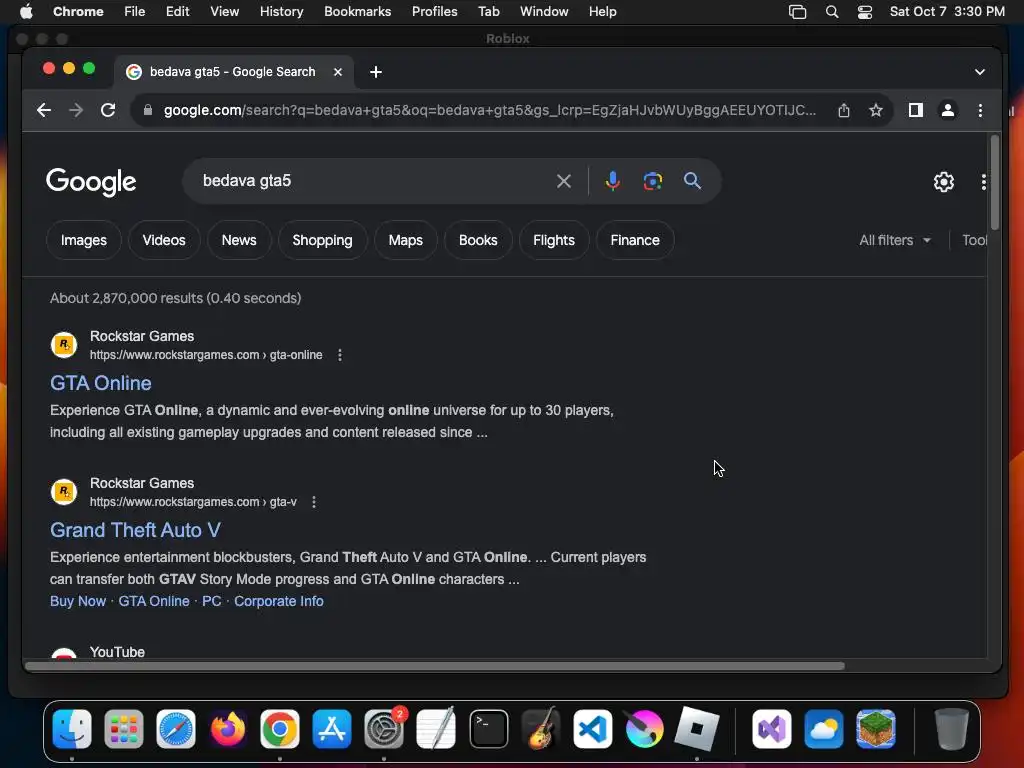Viewport: 1024px width, 768px height.
Task: Open the tab search chevron
Action: (x=980, y=72)
